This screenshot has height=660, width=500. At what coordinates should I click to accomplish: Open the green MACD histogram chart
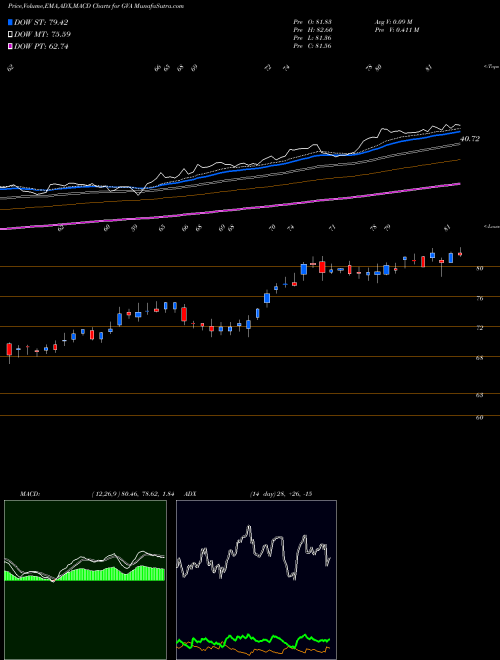pos(85,580)
